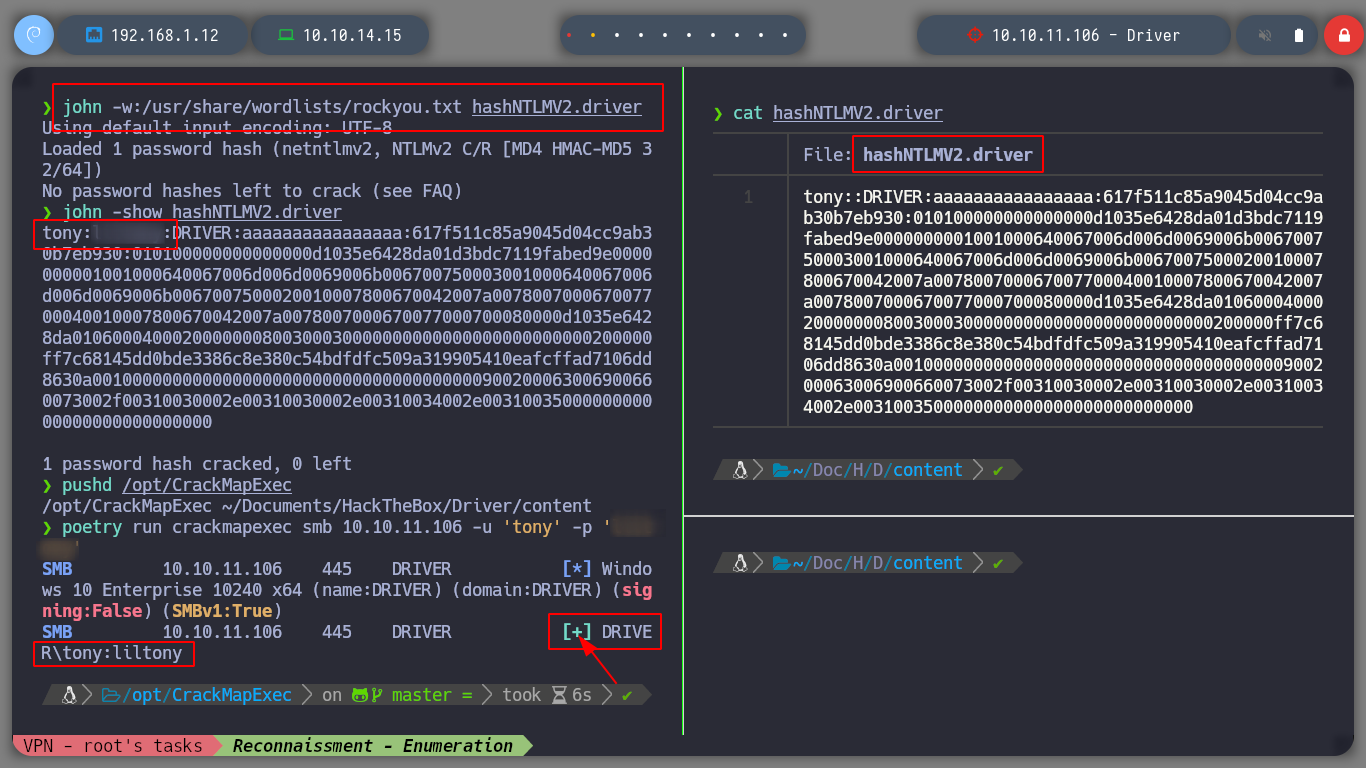Click the green checkmark in the upper-right pane prompt

pyautogui.click(x=997, y=470)
